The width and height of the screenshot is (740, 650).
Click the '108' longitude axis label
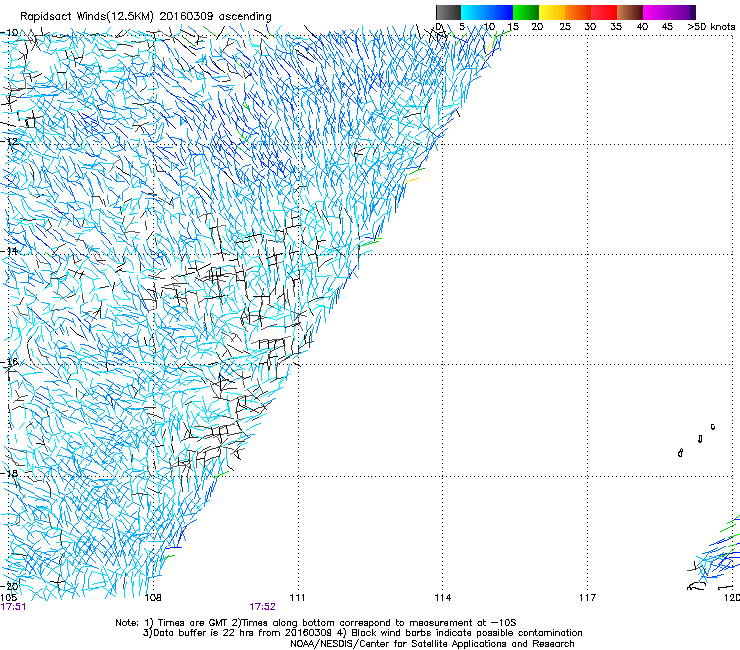(153, 598)
